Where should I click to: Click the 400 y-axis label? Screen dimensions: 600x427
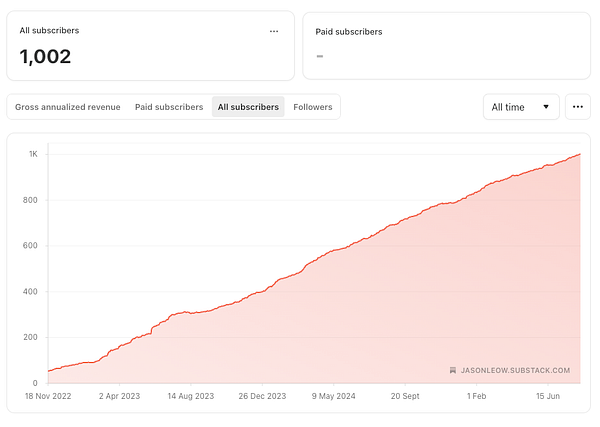(x=30, y=292)
